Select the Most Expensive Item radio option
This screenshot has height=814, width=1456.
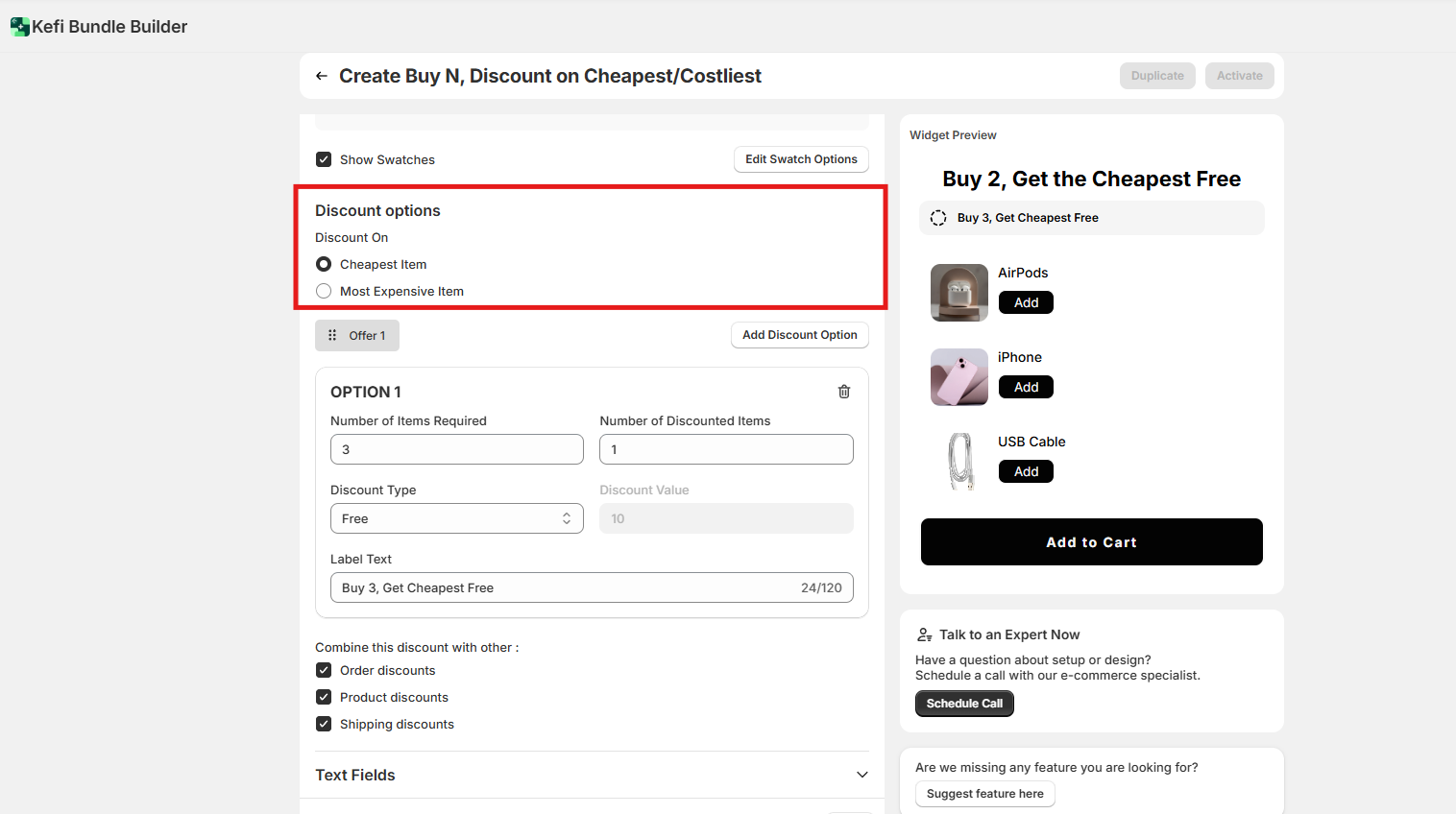click(x=324, y=291)
